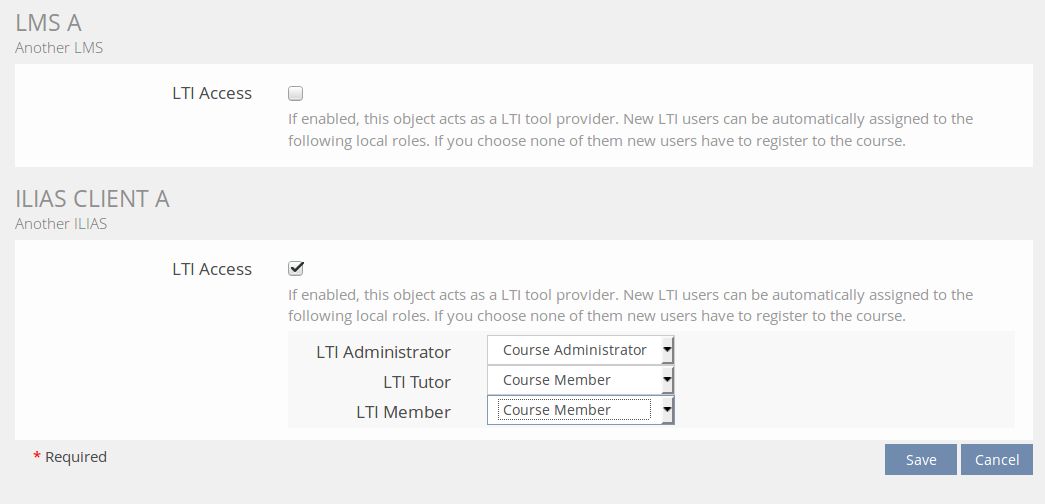
Task: Click help description text under LMS A
Action: click(x=630, y=130)
